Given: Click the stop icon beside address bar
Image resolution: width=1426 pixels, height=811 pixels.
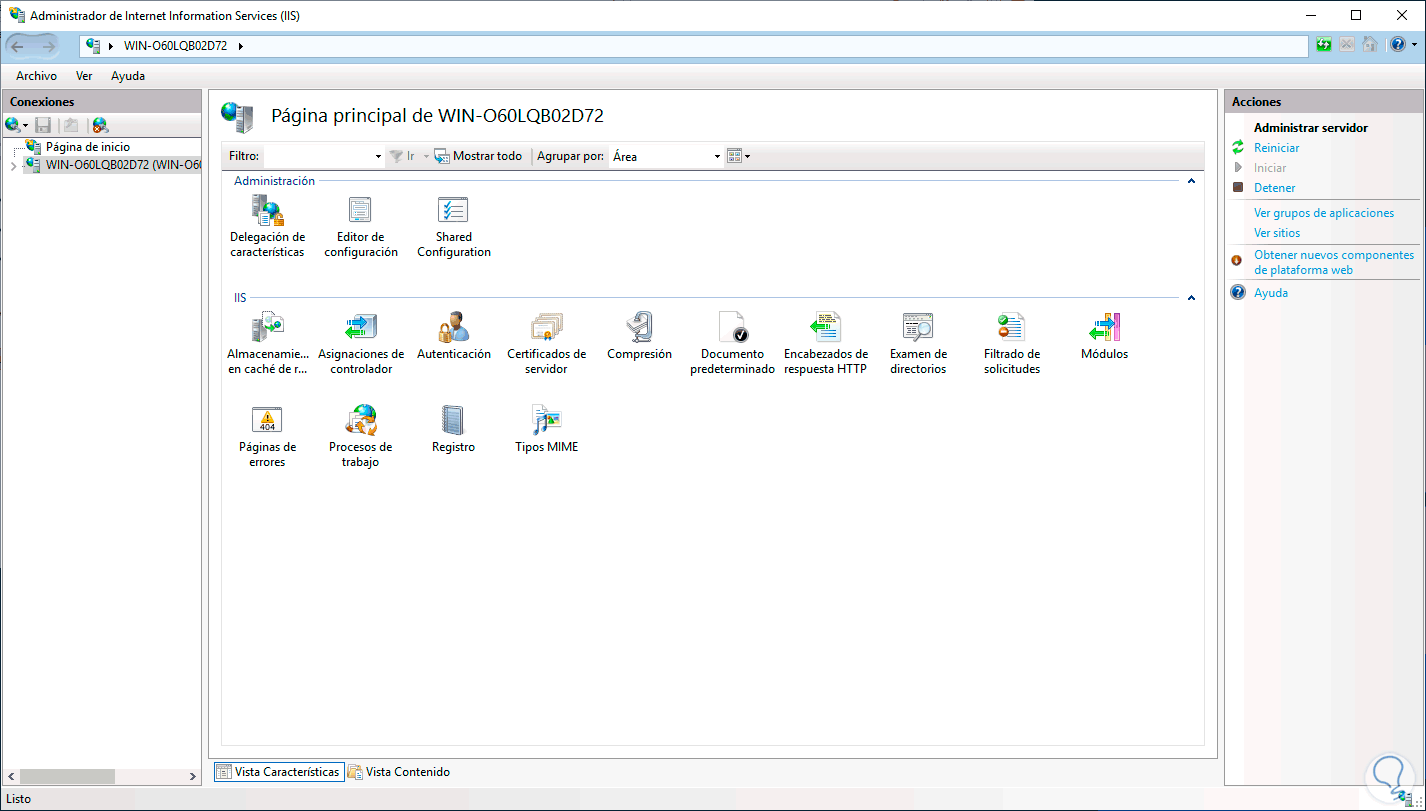Looking at the screenshot, I should point(1347,45).
